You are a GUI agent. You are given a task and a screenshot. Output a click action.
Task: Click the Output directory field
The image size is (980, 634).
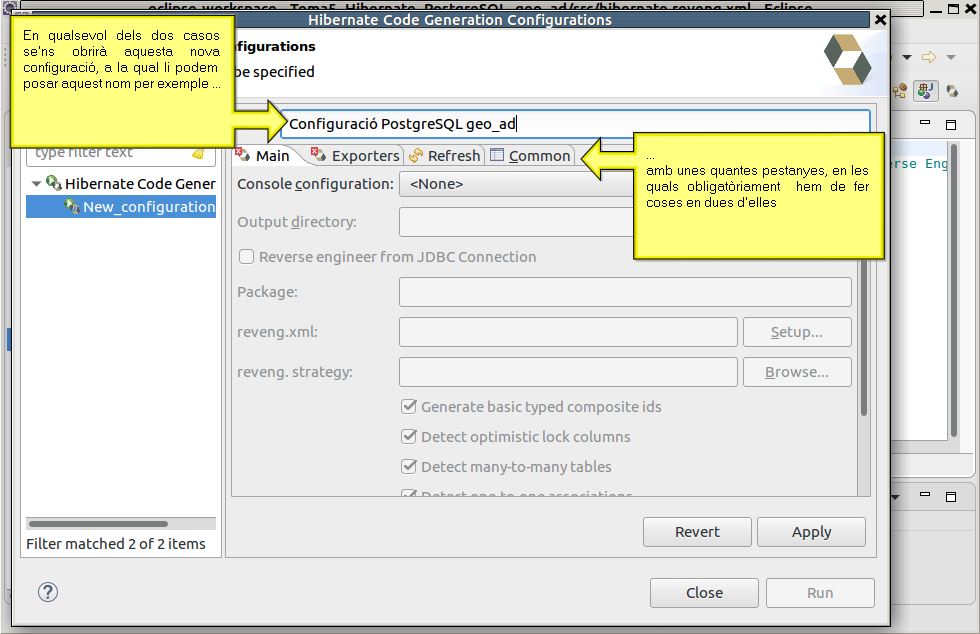coord(516,222)
